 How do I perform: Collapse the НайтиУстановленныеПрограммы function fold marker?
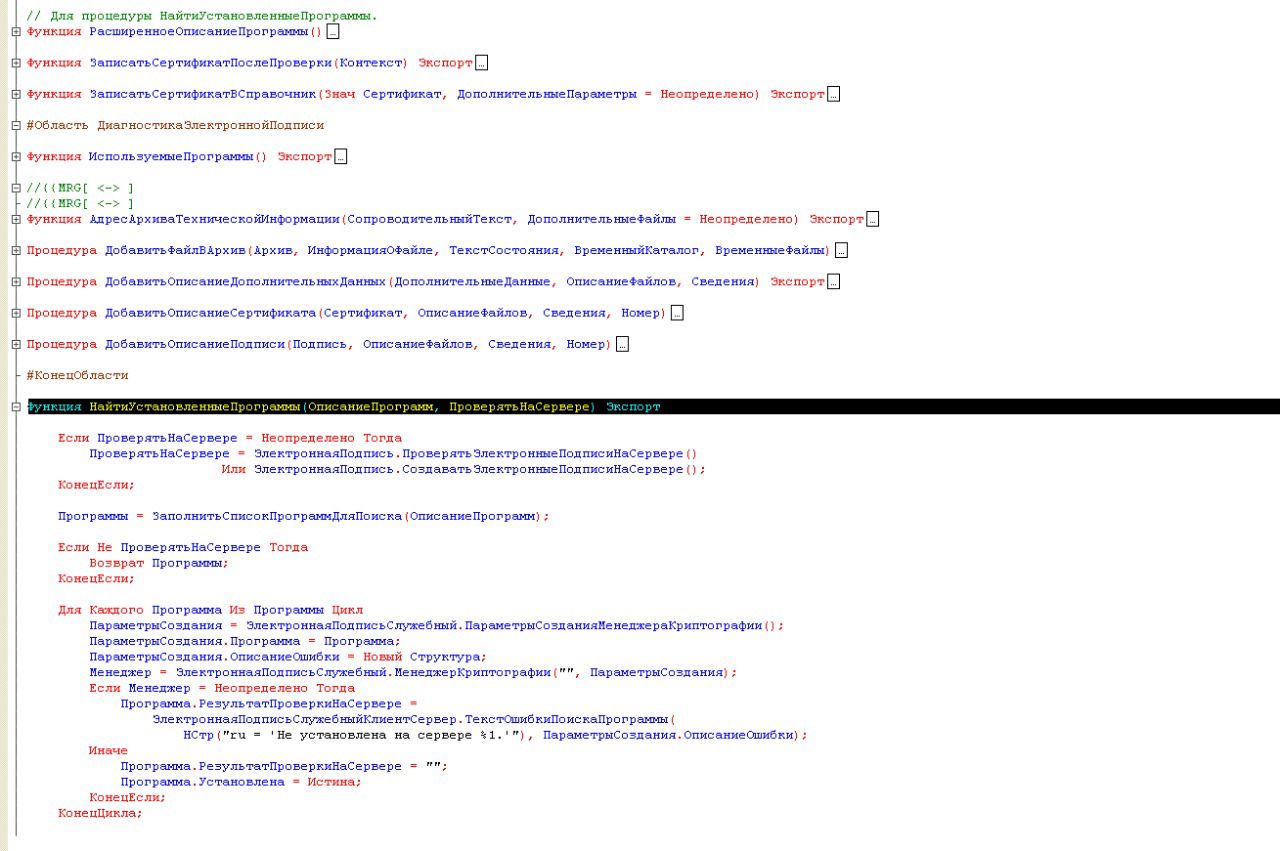click(x=15, y=407)
